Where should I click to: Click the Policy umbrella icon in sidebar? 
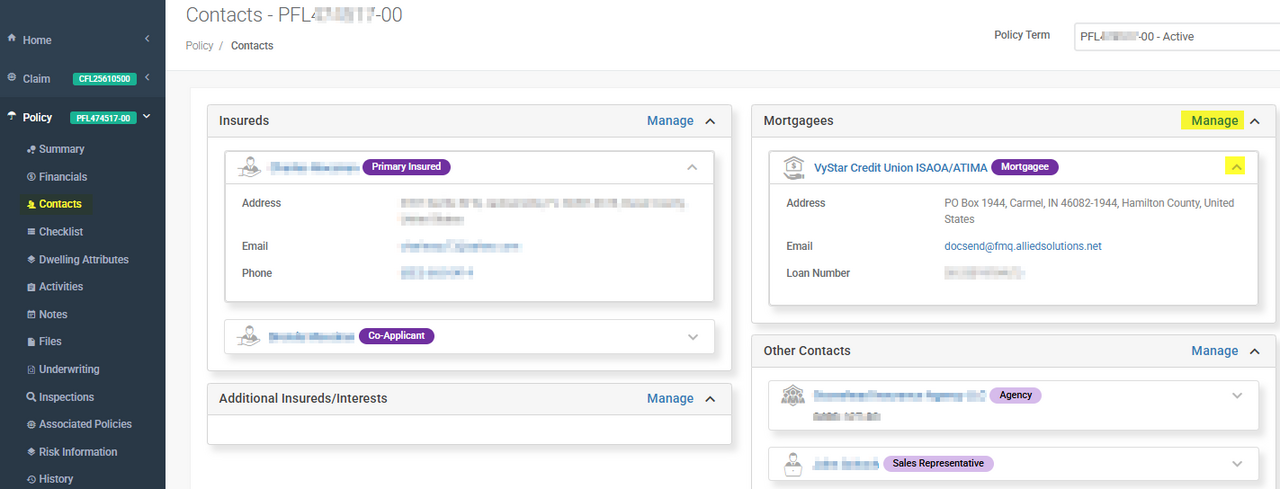tap(12, 117)
